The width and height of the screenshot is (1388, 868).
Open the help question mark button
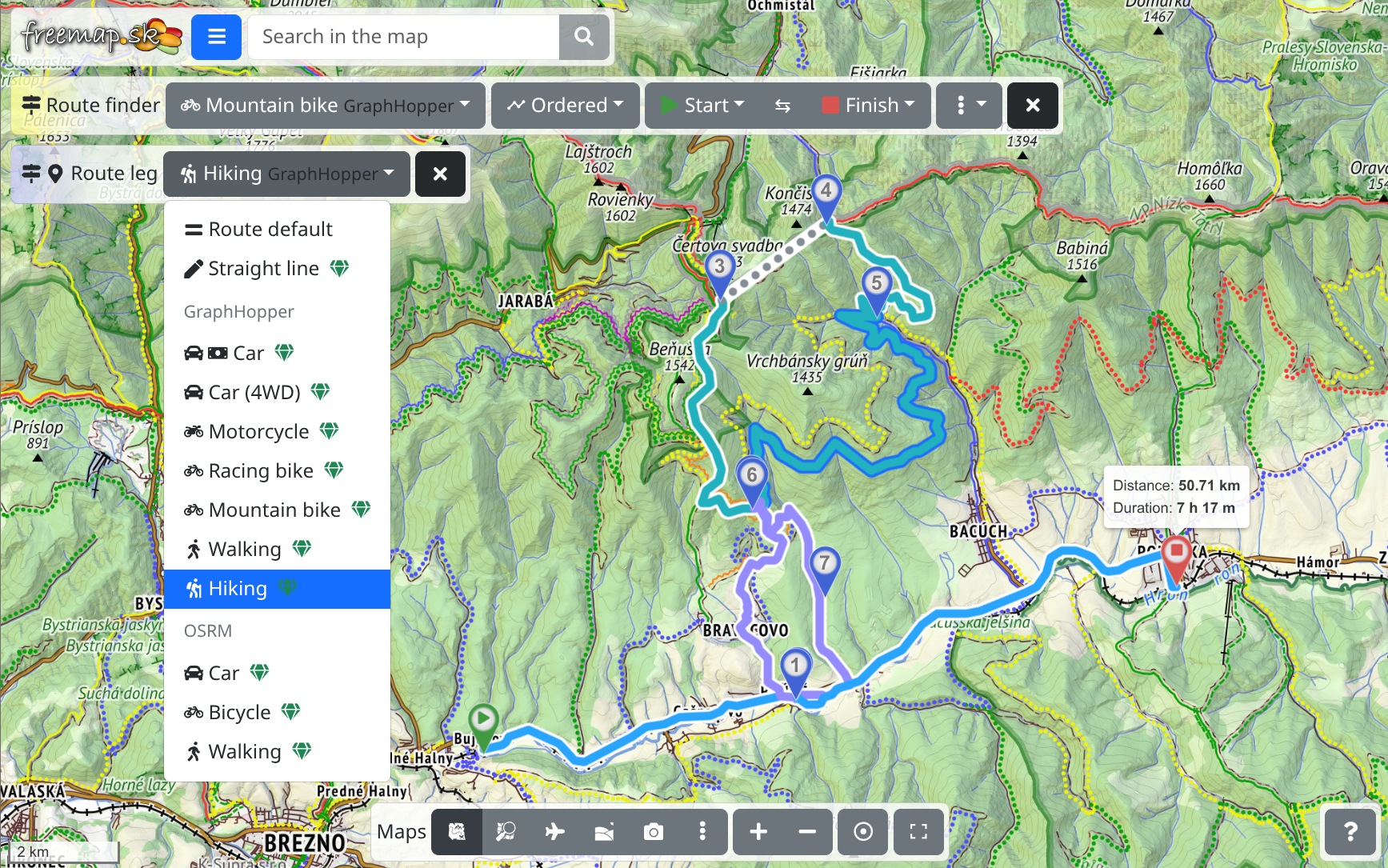1350,832
